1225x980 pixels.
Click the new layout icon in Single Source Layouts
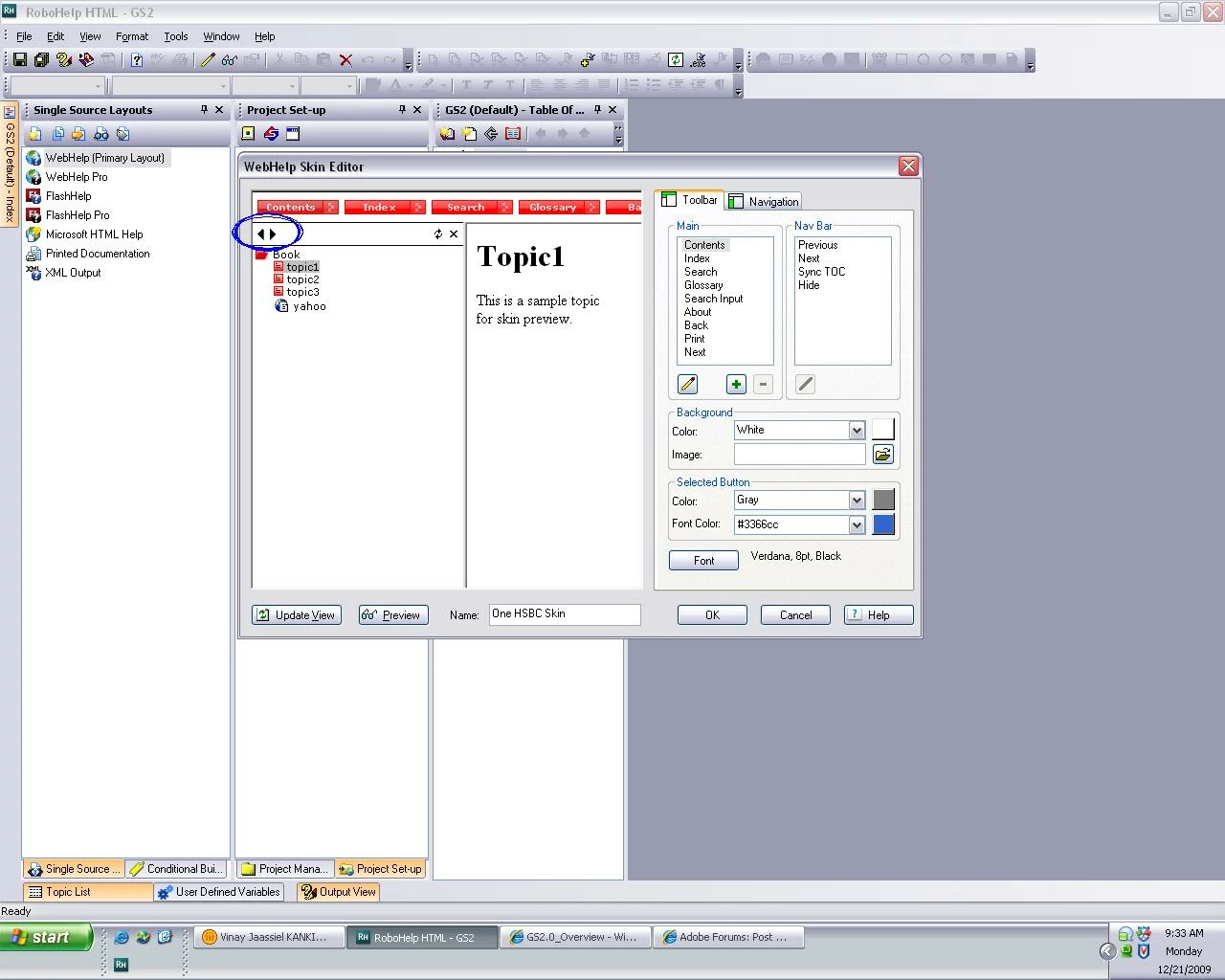(x=35, y=134)
